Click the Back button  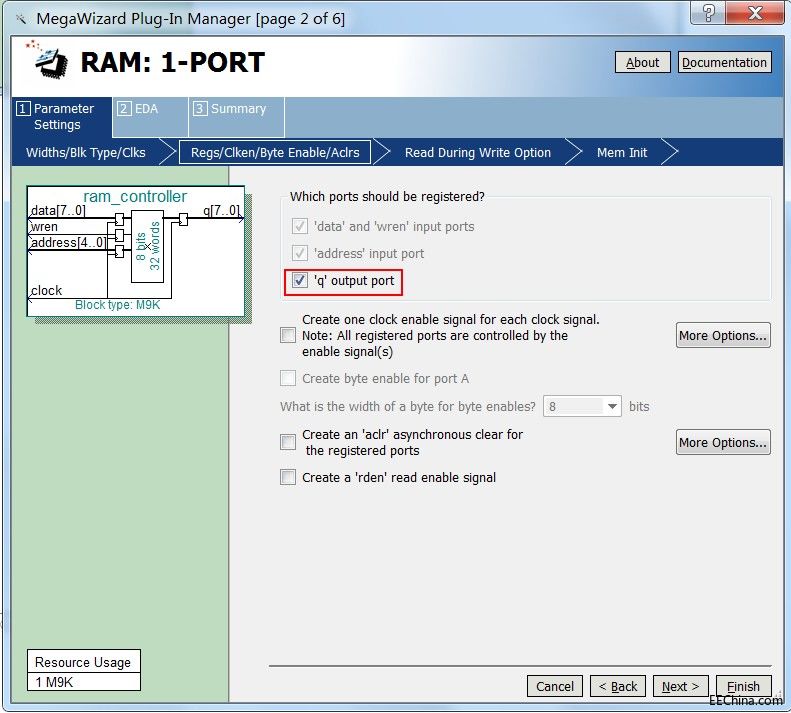tap(618, 686)
